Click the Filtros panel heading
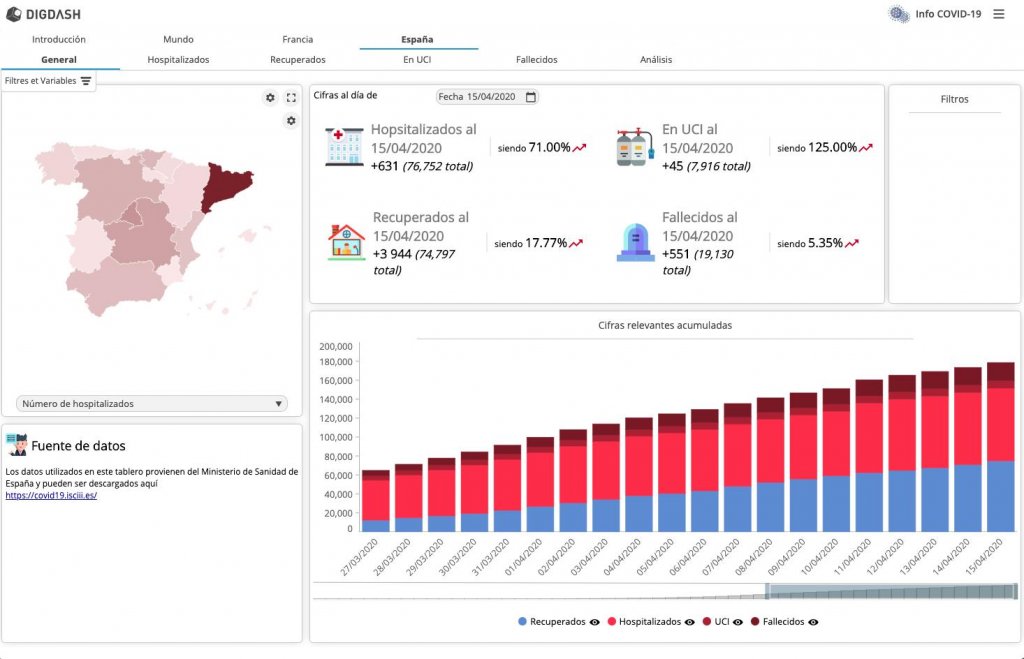The height and width of the screenshot is (659, 1024). tap(955, 99)
